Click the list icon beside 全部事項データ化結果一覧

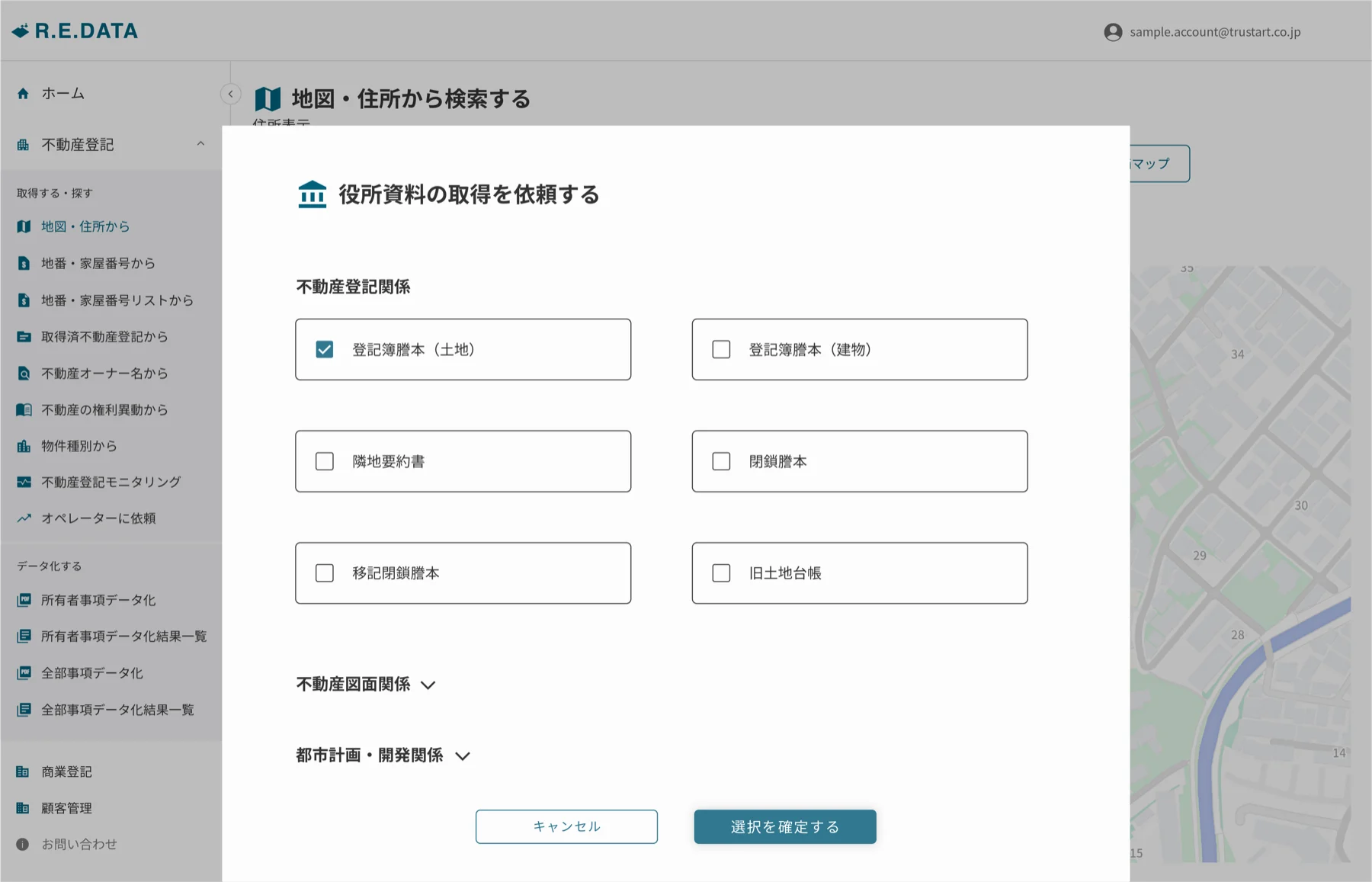(24, 710)
